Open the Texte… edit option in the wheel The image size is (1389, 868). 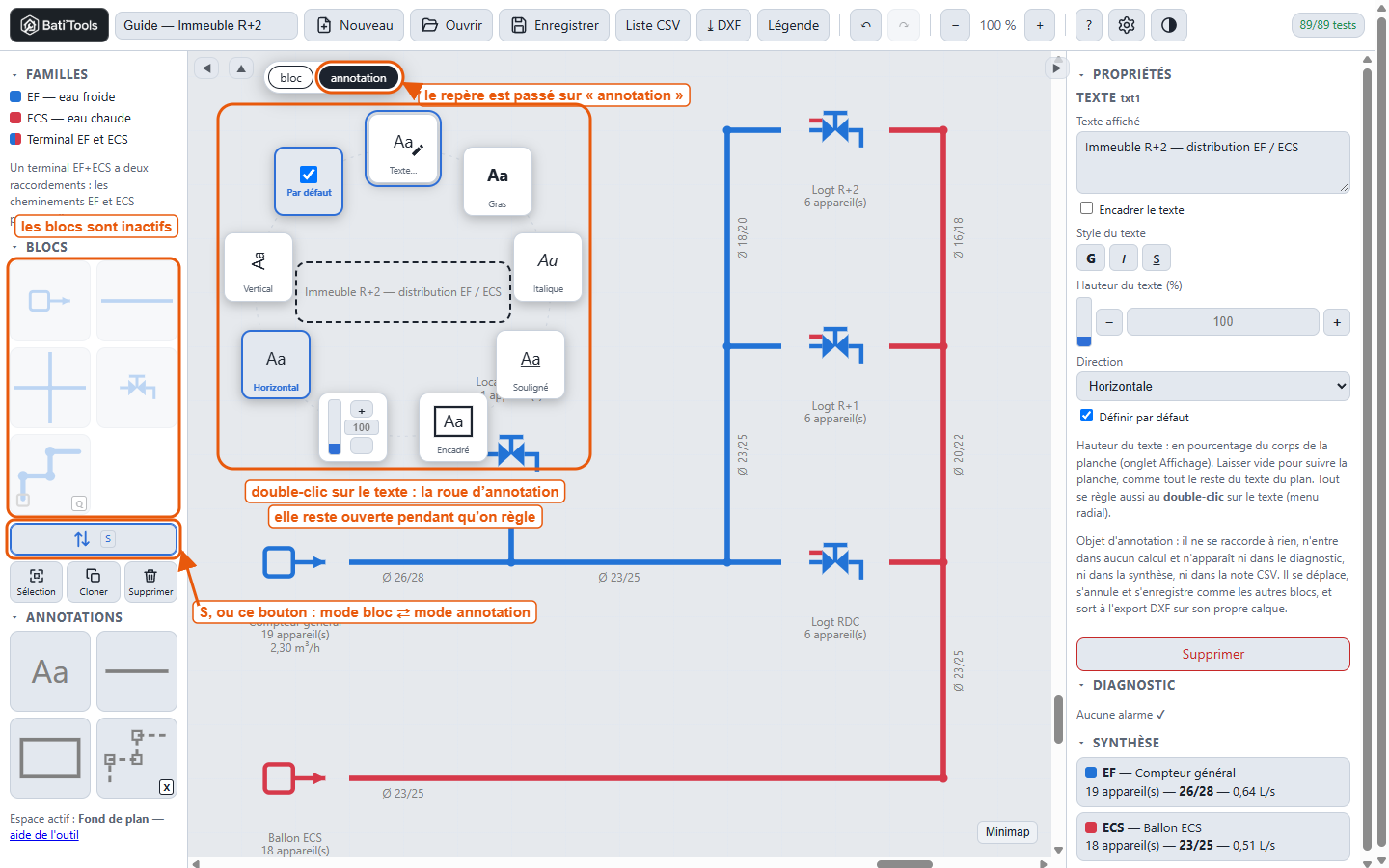(x=403, y=148)
